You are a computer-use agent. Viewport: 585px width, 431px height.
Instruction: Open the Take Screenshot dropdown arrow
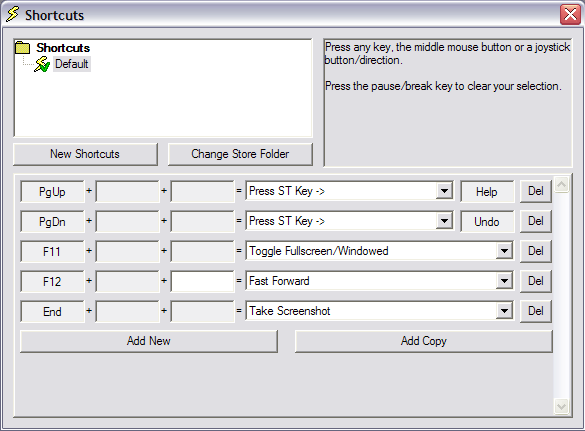point(504,311)
